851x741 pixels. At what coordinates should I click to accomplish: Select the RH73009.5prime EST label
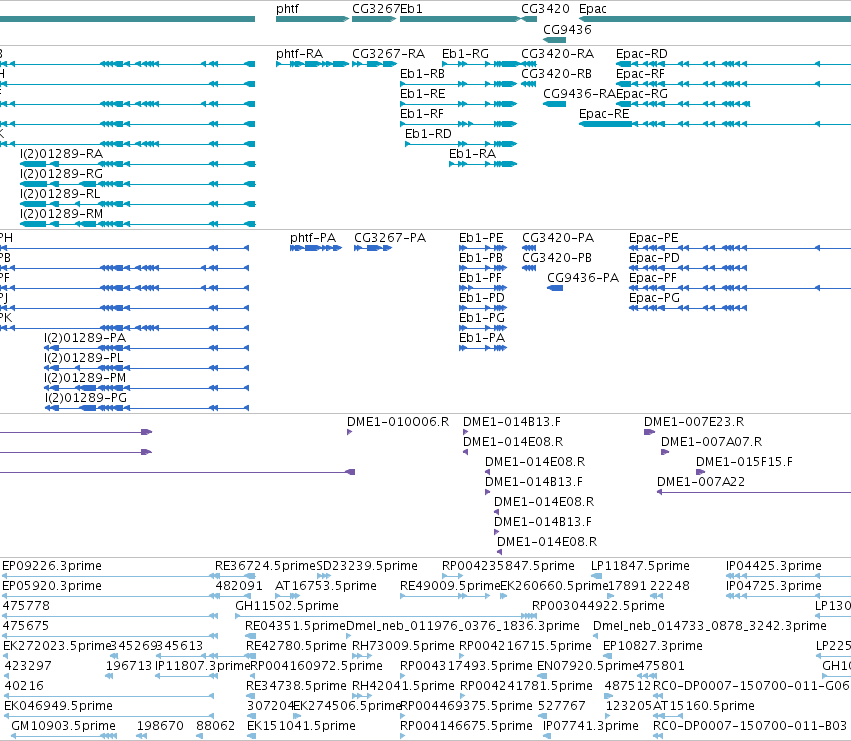403,646
